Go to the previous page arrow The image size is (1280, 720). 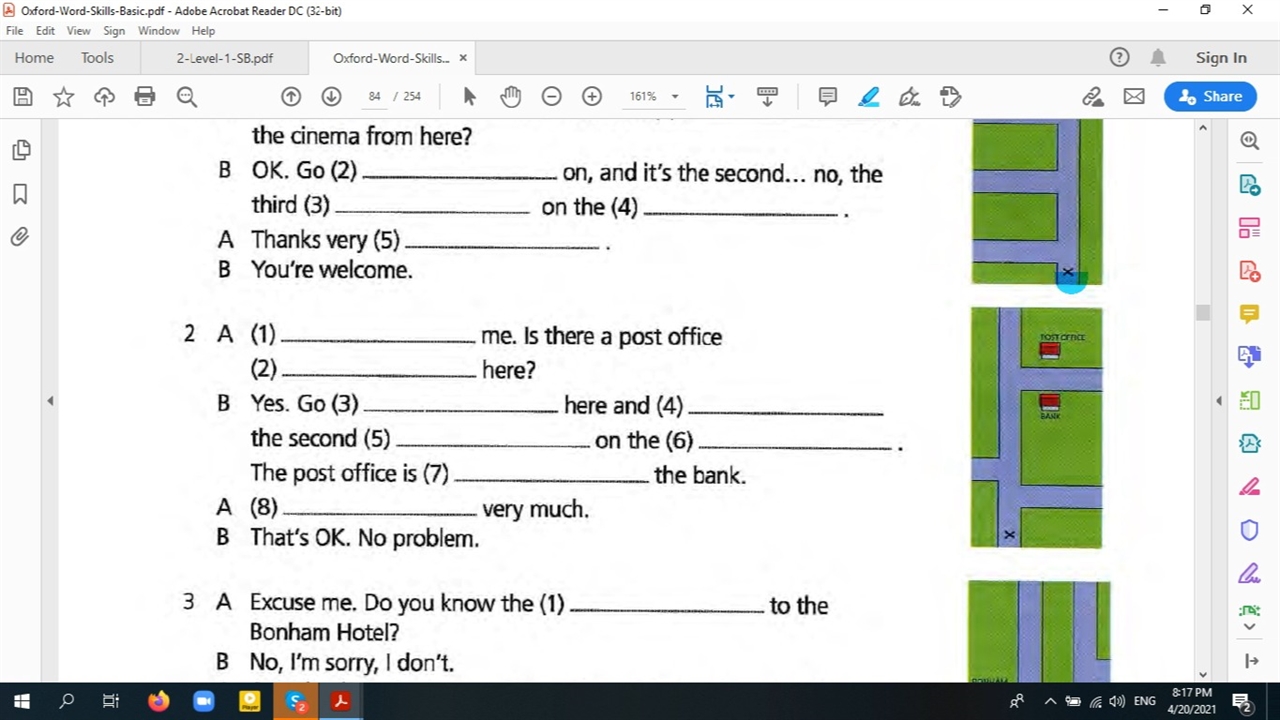point(291,97)
